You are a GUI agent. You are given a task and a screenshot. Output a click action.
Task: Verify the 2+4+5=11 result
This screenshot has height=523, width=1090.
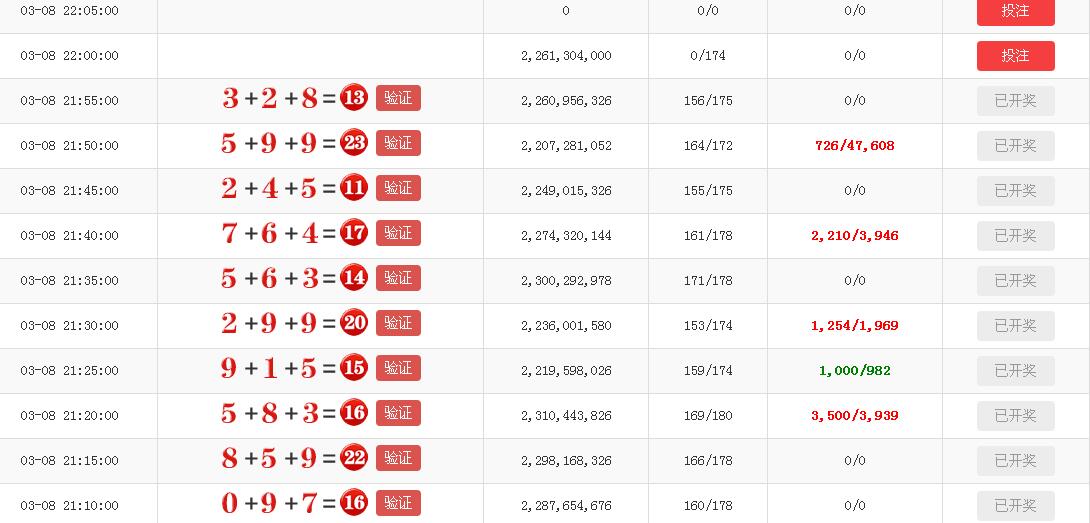pyautogui.click(x=398, y=188)
